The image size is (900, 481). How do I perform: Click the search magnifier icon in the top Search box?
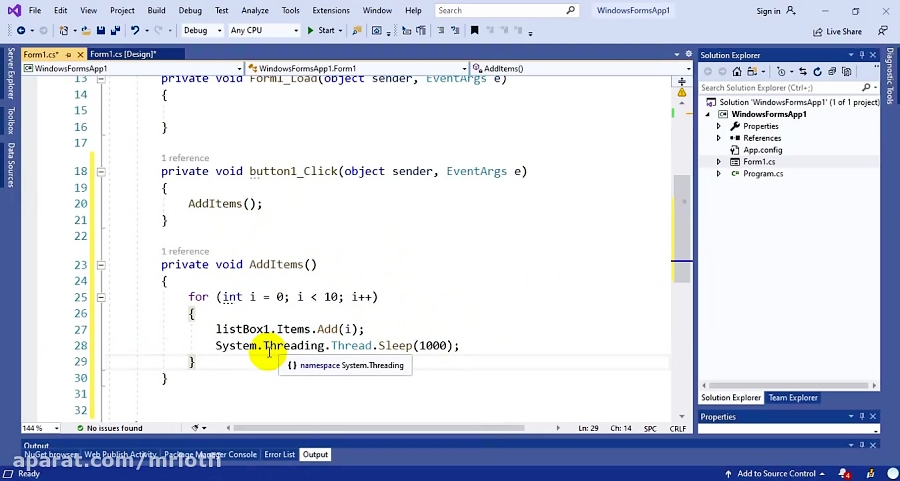570,10
